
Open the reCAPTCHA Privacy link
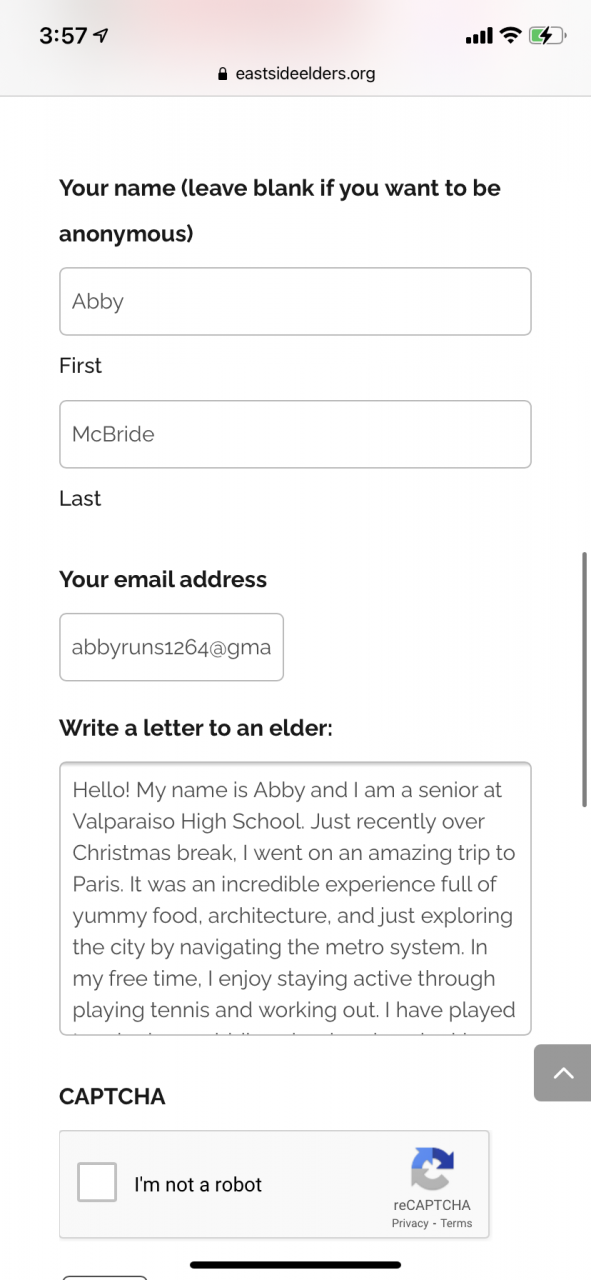(x=410, y=1223)
